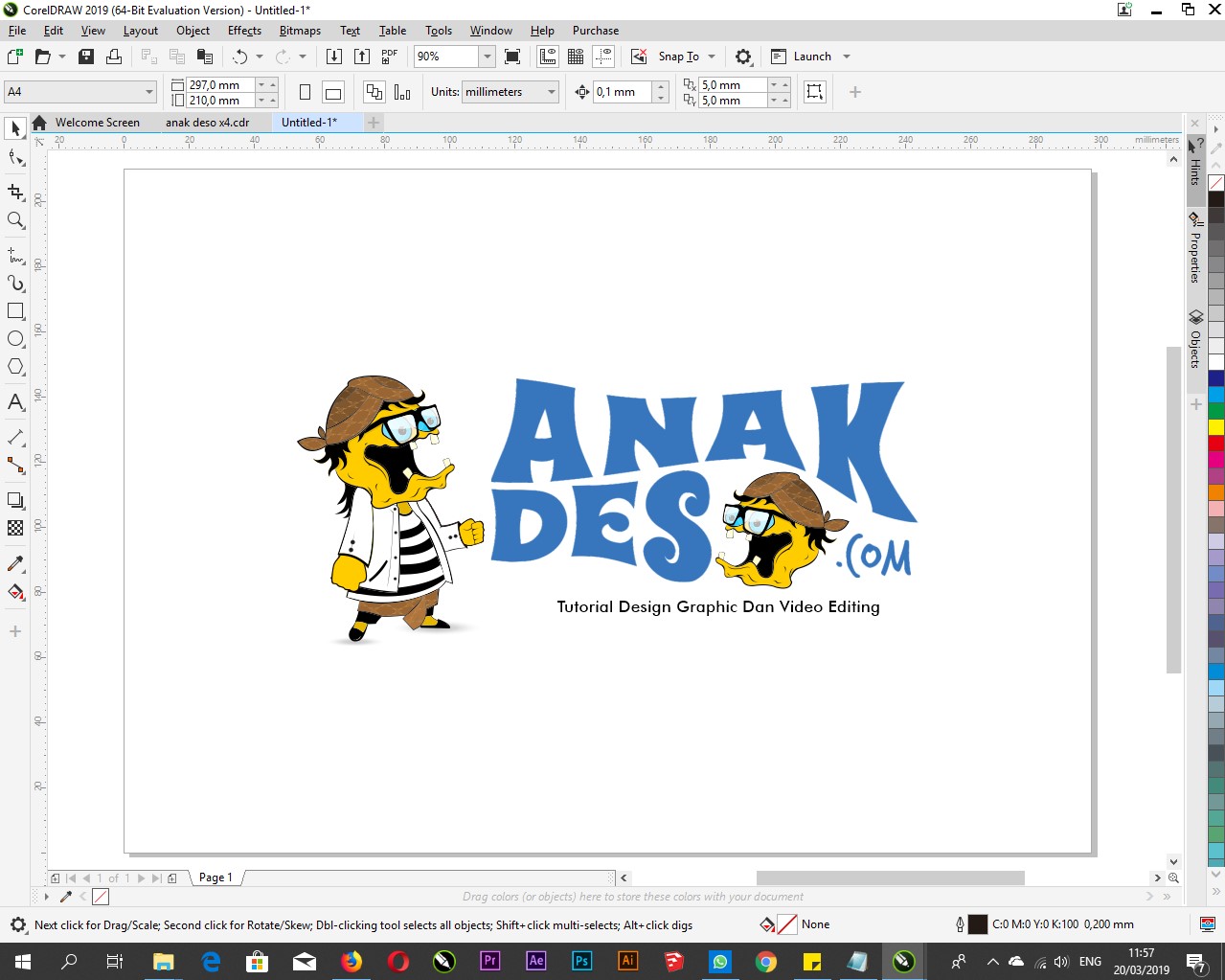Open the Options gear icon
The height and width of the screenshot is (980, 1225).
[x=743, y=57]
